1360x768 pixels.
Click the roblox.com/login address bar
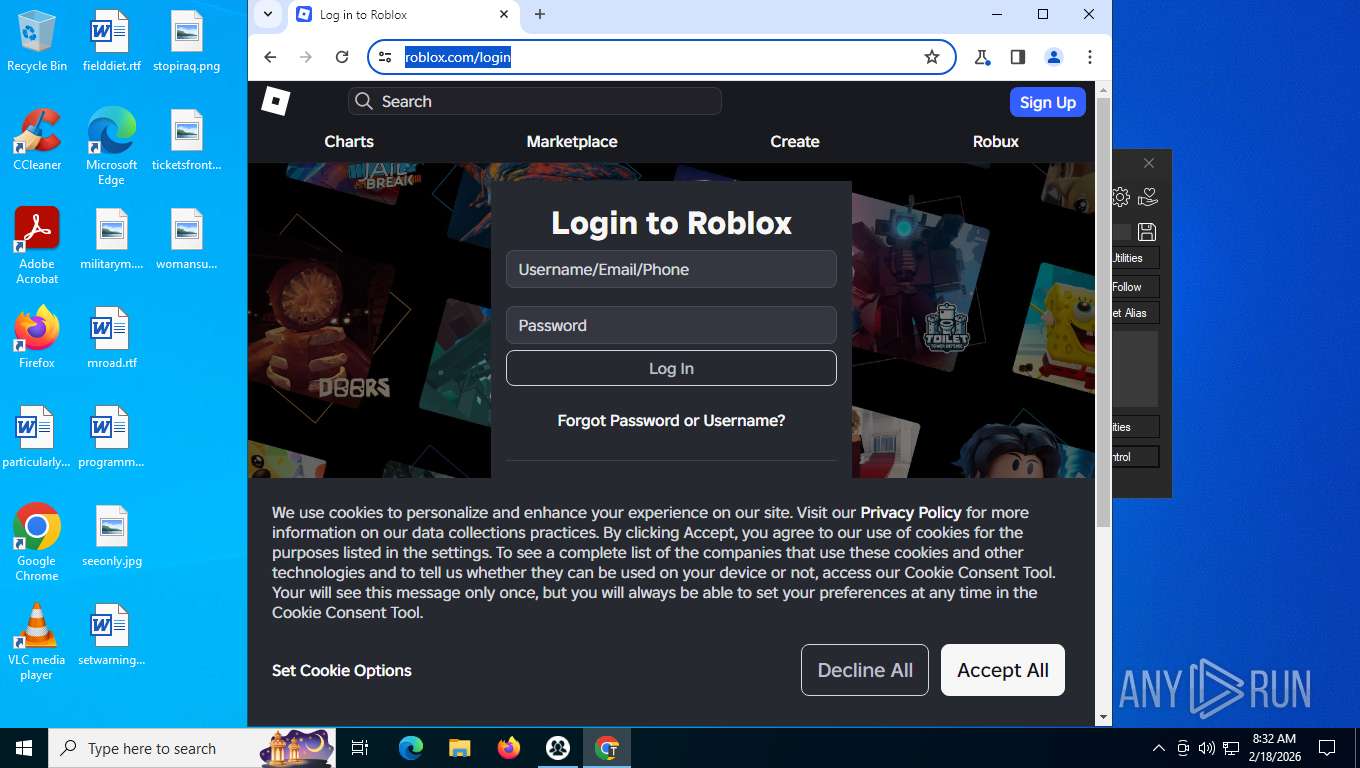(660, 57)
